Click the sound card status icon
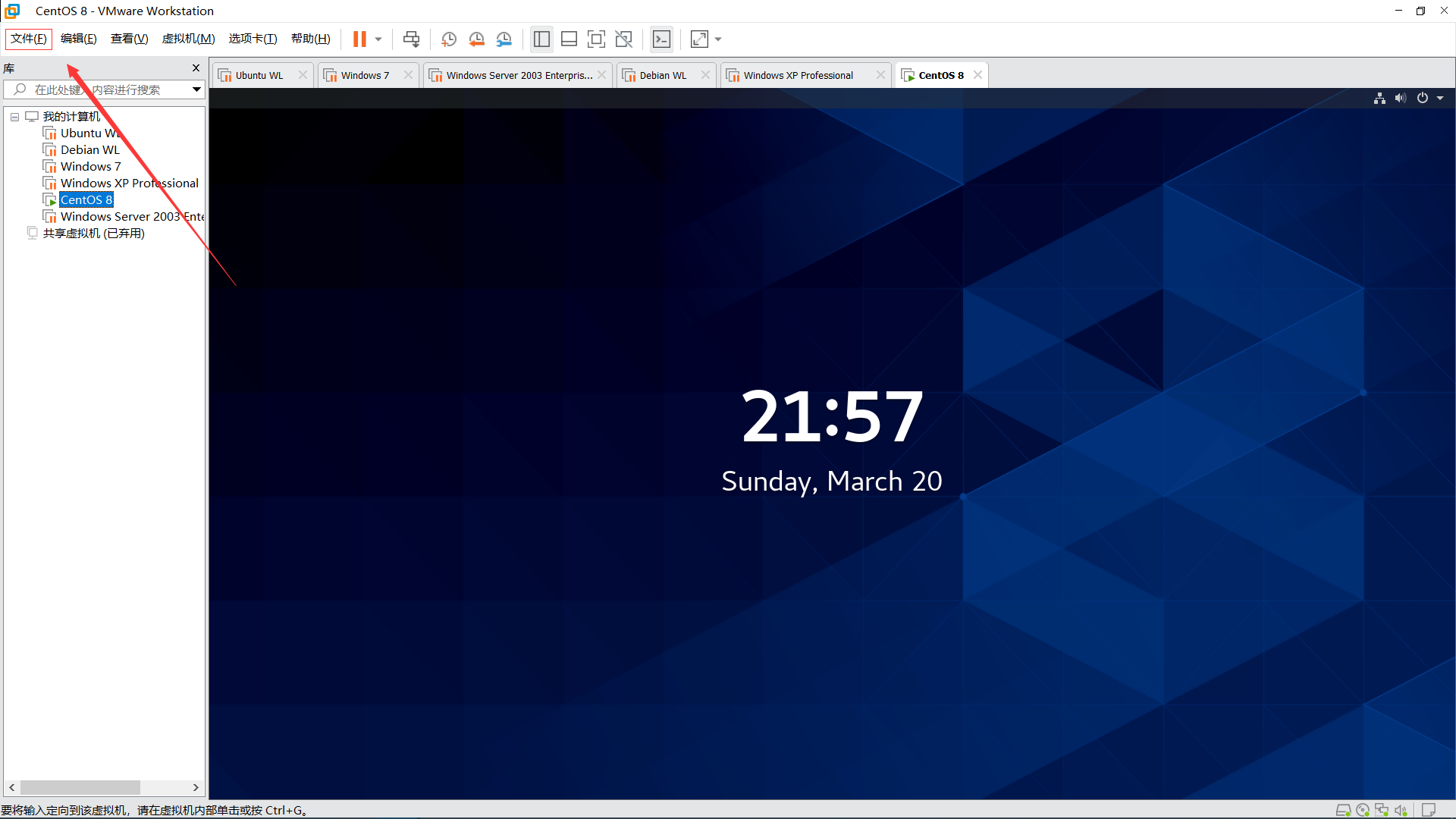This screenshot has width=1456, height=819. coord(1401,810)
